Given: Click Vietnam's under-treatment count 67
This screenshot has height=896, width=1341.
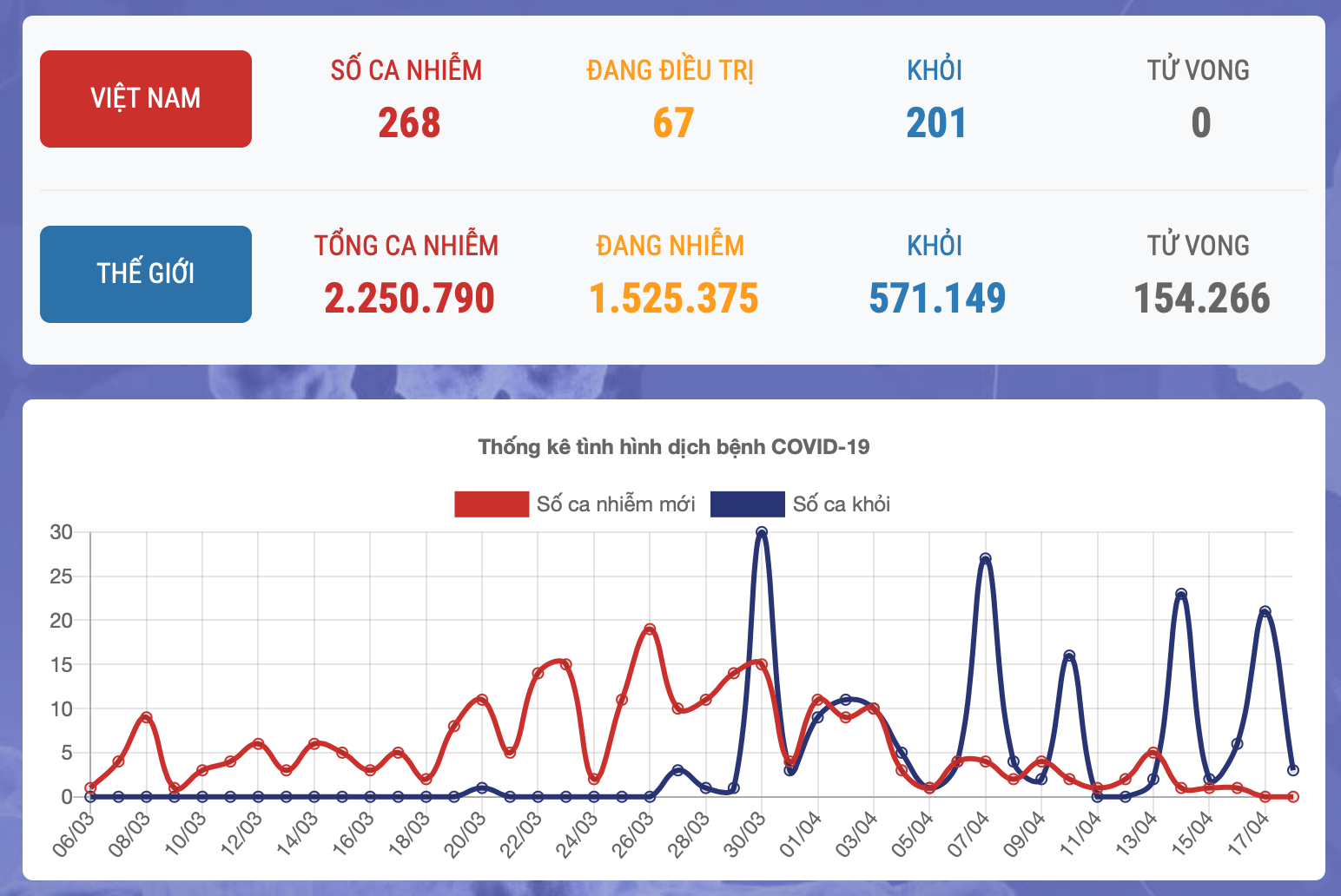Looking at the screenshot, I should tap(673, 123).
